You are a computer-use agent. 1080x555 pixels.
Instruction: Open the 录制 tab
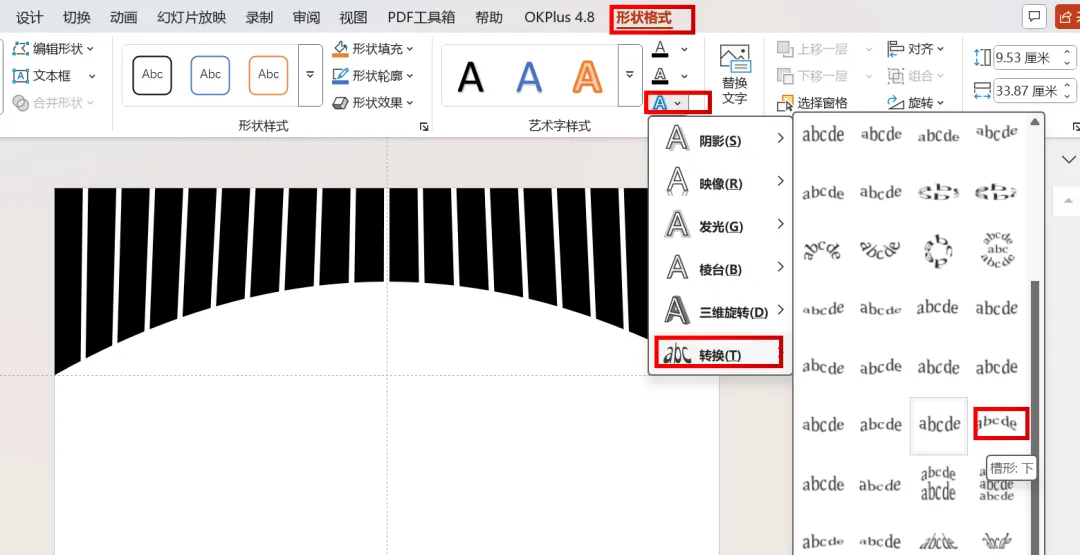pyautogui.click(x=259, y=17)
